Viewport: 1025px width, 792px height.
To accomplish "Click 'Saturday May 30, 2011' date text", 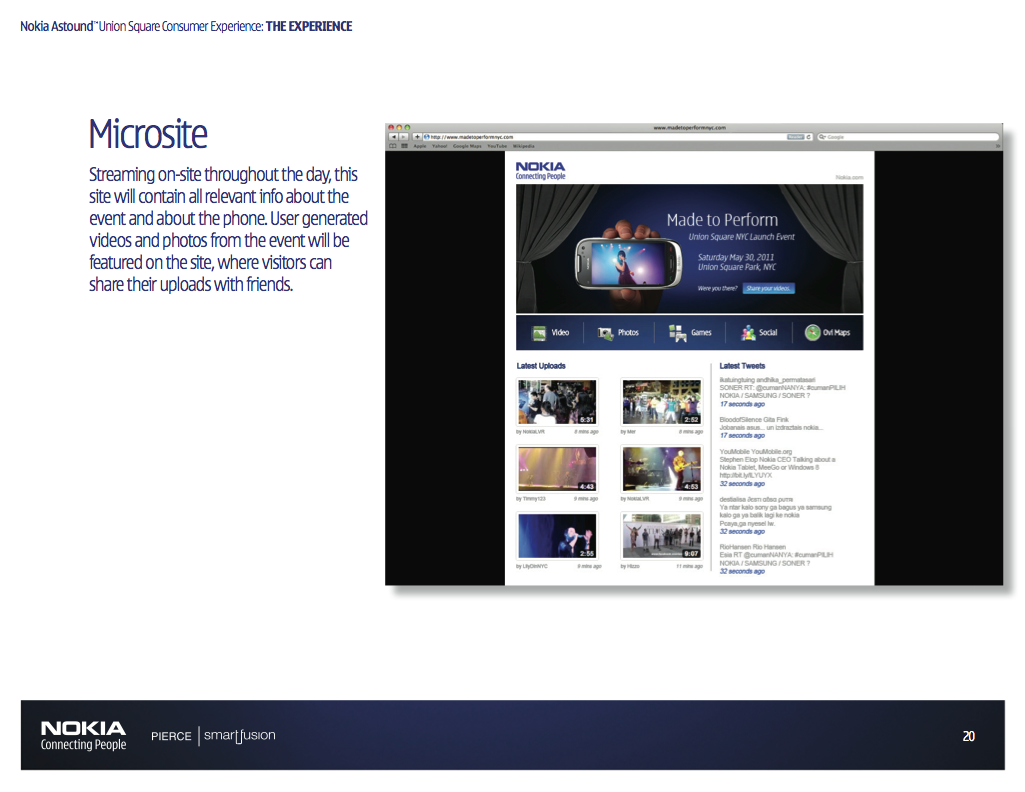I will (x=735, y=257).
